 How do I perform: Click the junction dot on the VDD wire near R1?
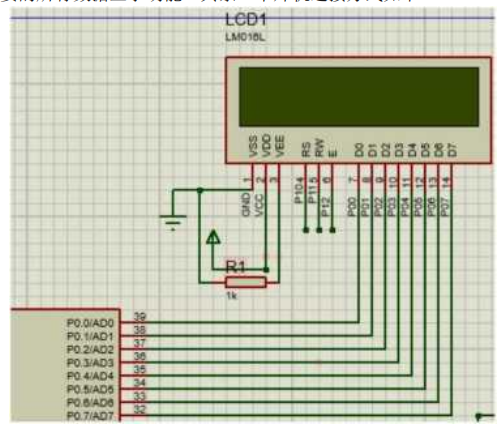coord(266,269)
